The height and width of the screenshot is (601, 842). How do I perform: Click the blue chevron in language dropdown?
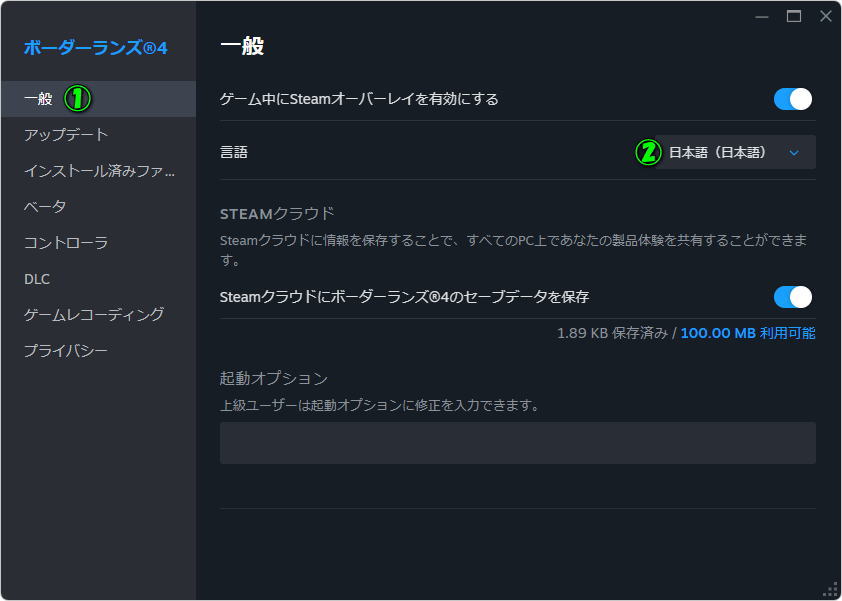coord(794,153)
